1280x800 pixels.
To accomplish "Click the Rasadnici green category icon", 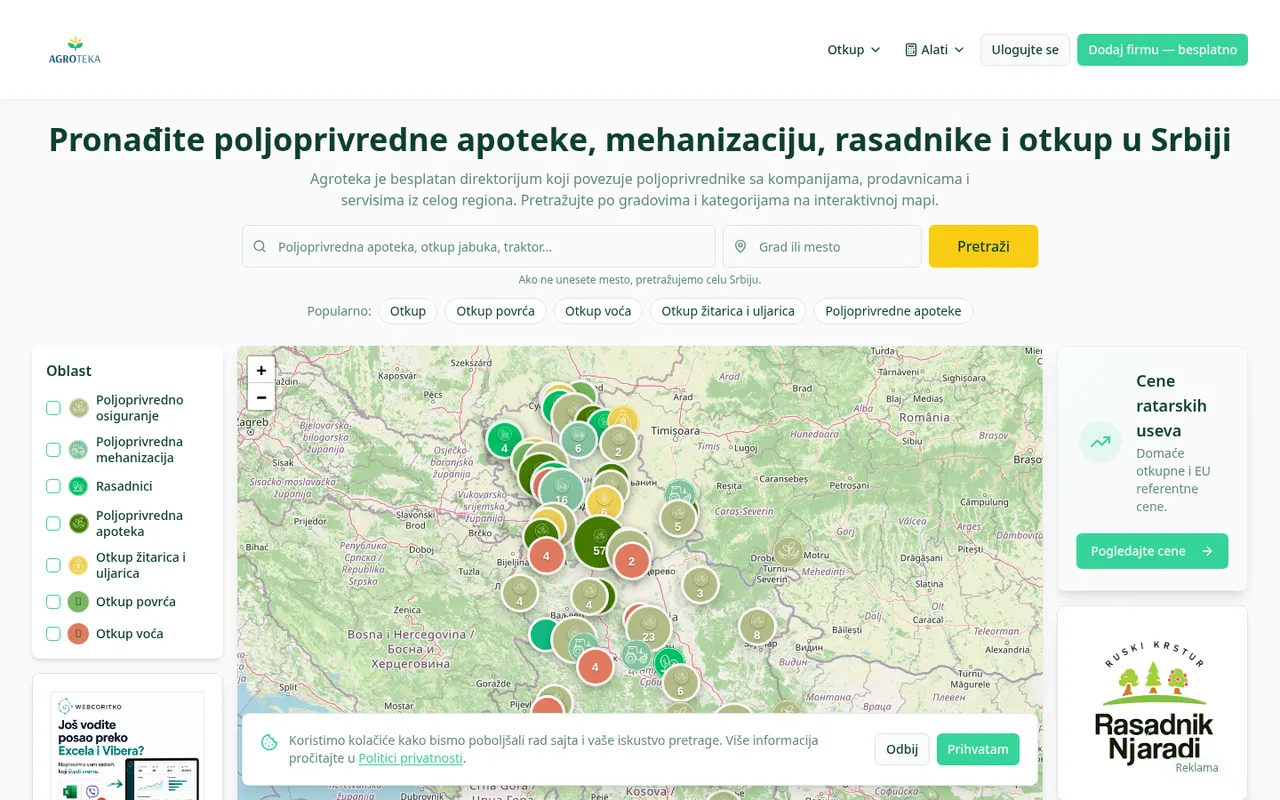I will coord(79,486).
